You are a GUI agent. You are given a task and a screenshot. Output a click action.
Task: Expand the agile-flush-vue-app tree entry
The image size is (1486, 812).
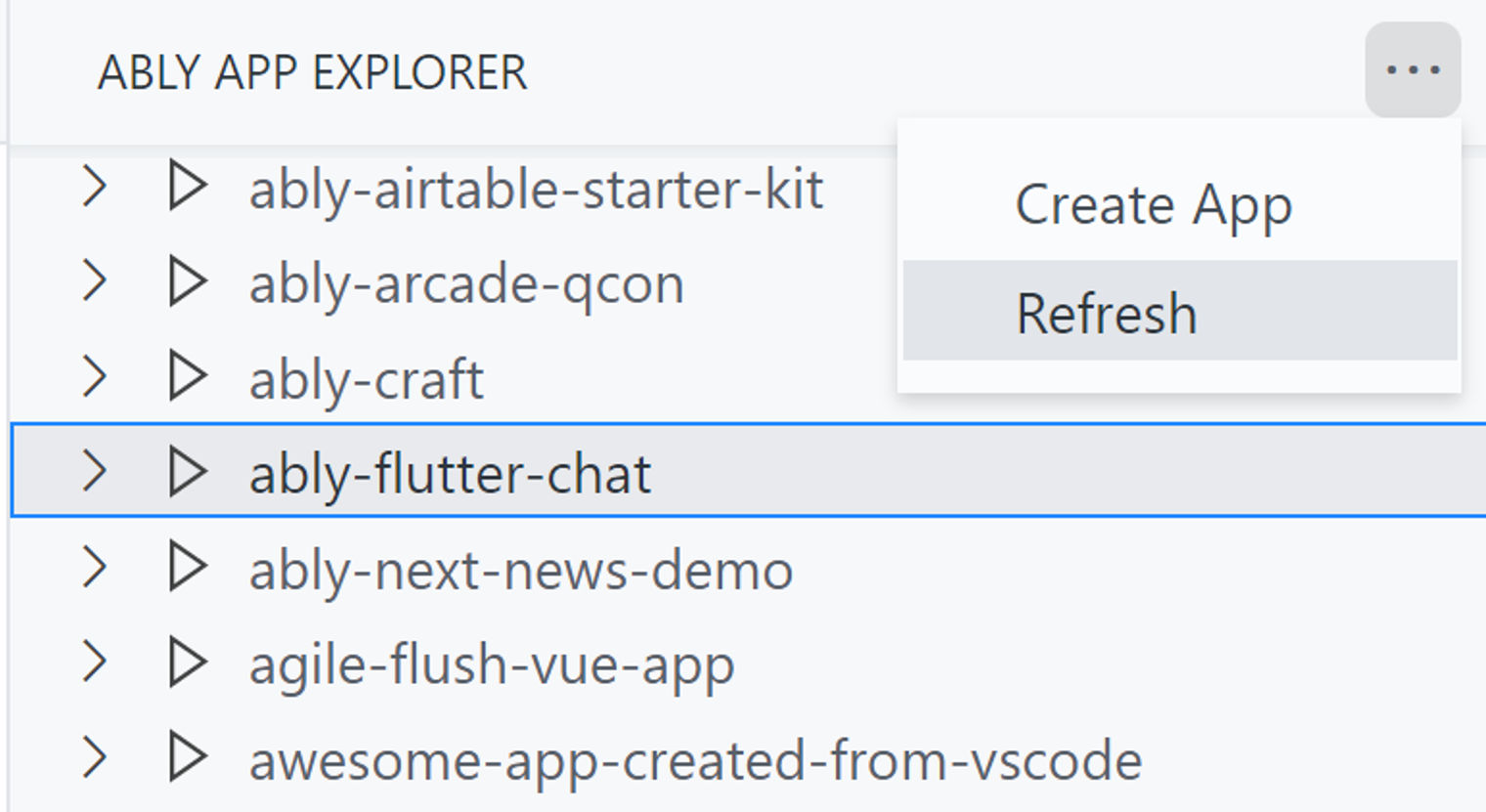coord(95,662)
